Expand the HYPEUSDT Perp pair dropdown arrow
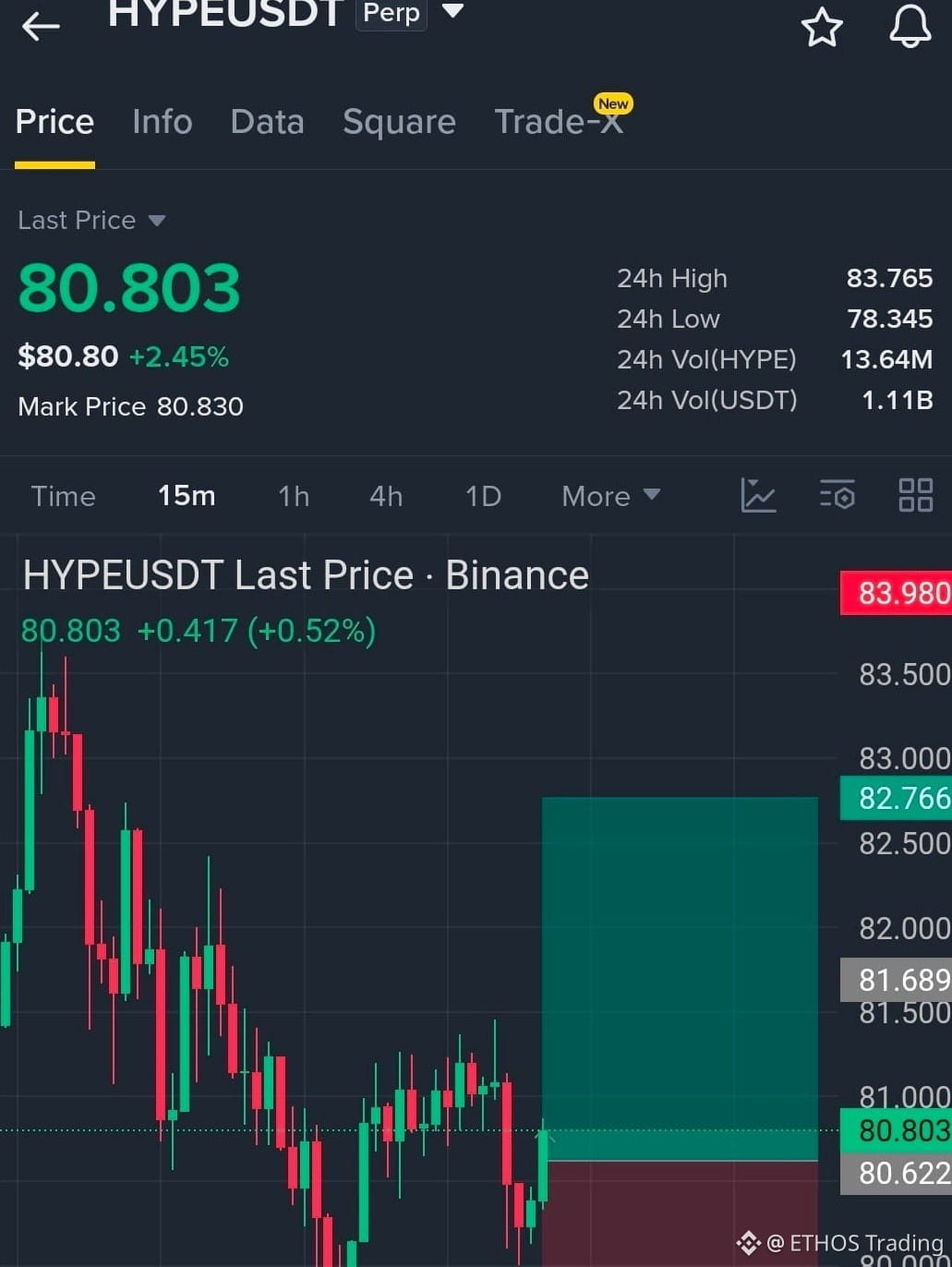952x1267 pixels. click(452, 11)
